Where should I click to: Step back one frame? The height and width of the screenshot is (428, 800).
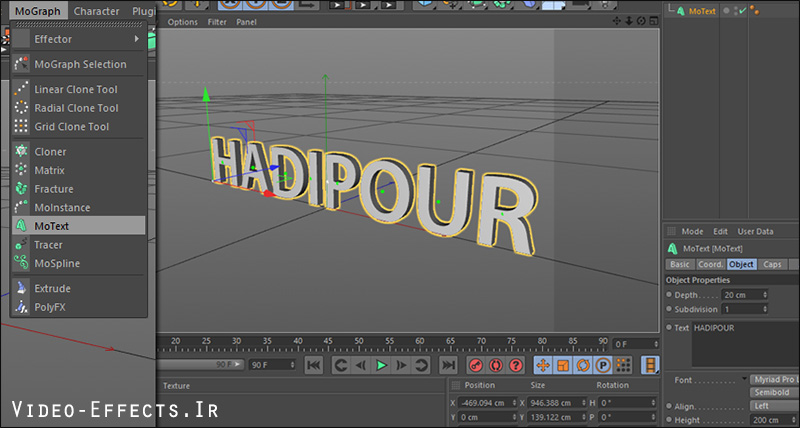(x=361, y=365)
